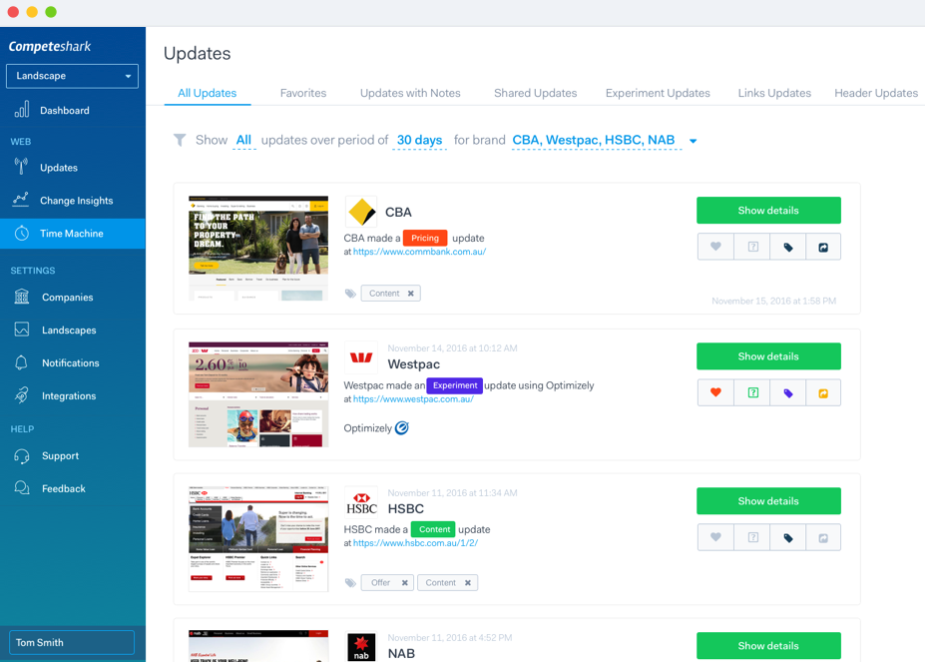Image resolution: width=925 pixels, height=662 pixels.
Task: Open the Experiment Updates tab
Action: (657, 92)
